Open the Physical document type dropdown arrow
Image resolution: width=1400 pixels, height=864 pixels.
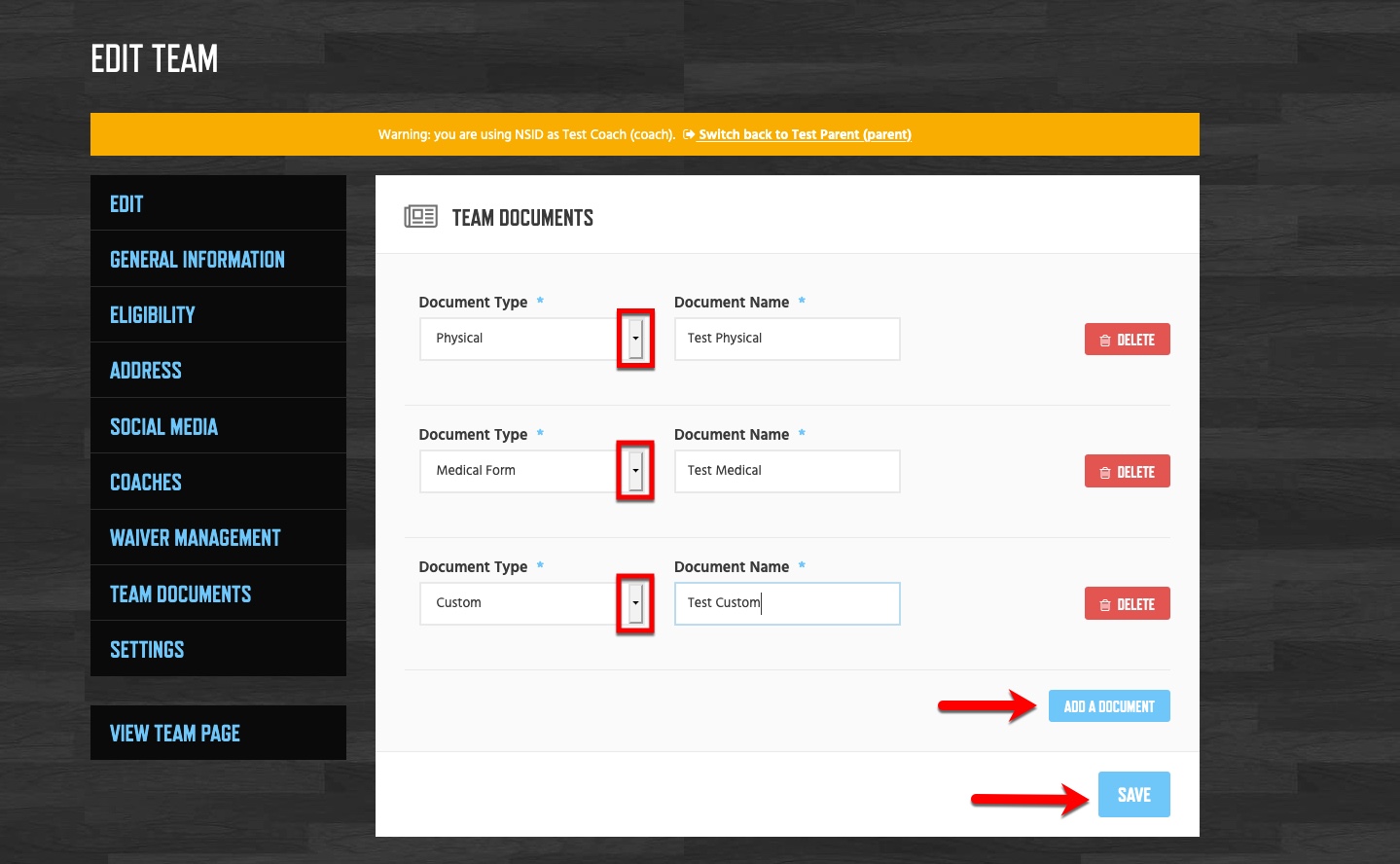tap(635, 339)
